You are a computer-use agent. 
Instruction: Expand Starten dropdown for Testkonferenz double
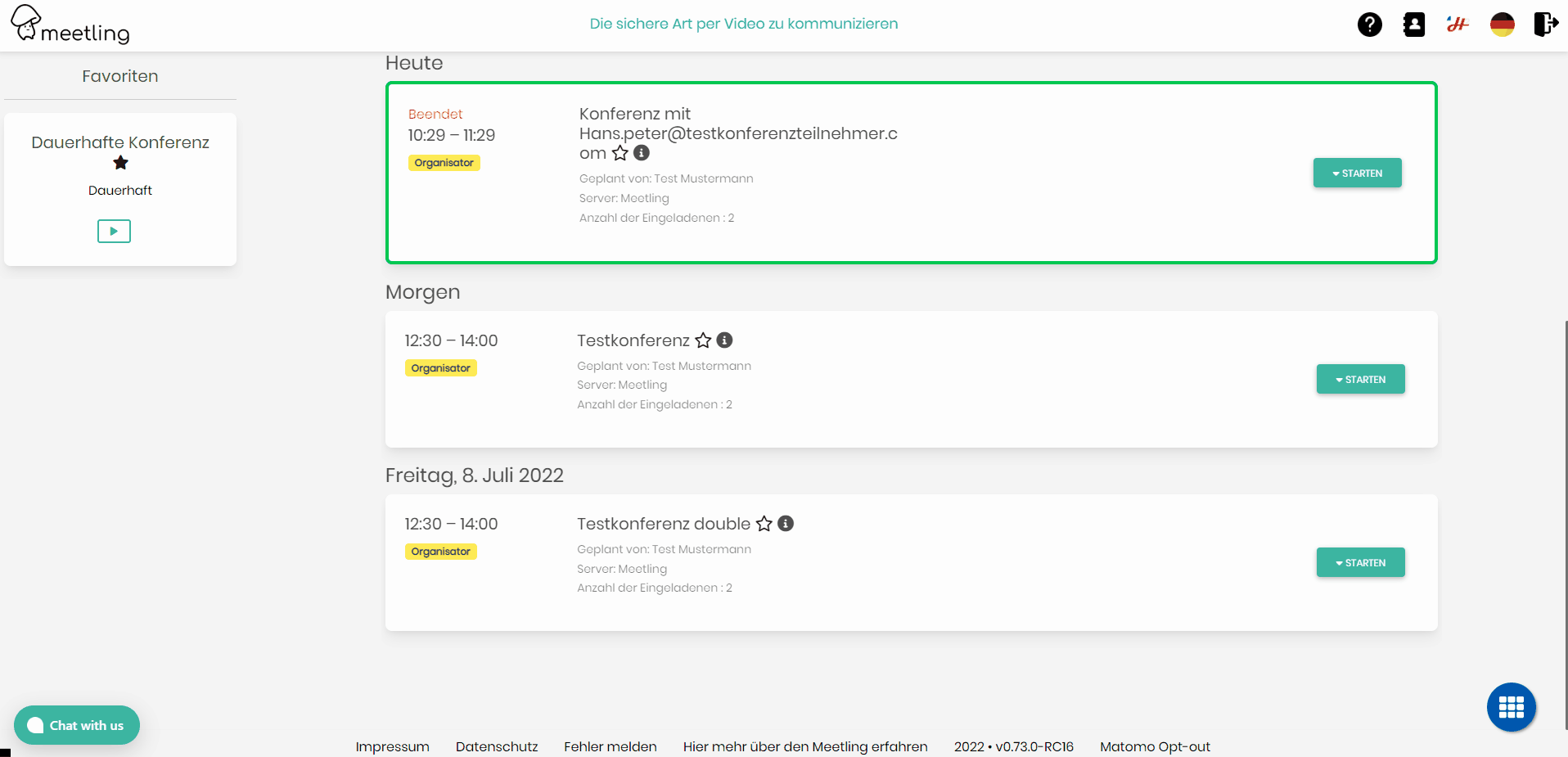(x=1360, y=563)
